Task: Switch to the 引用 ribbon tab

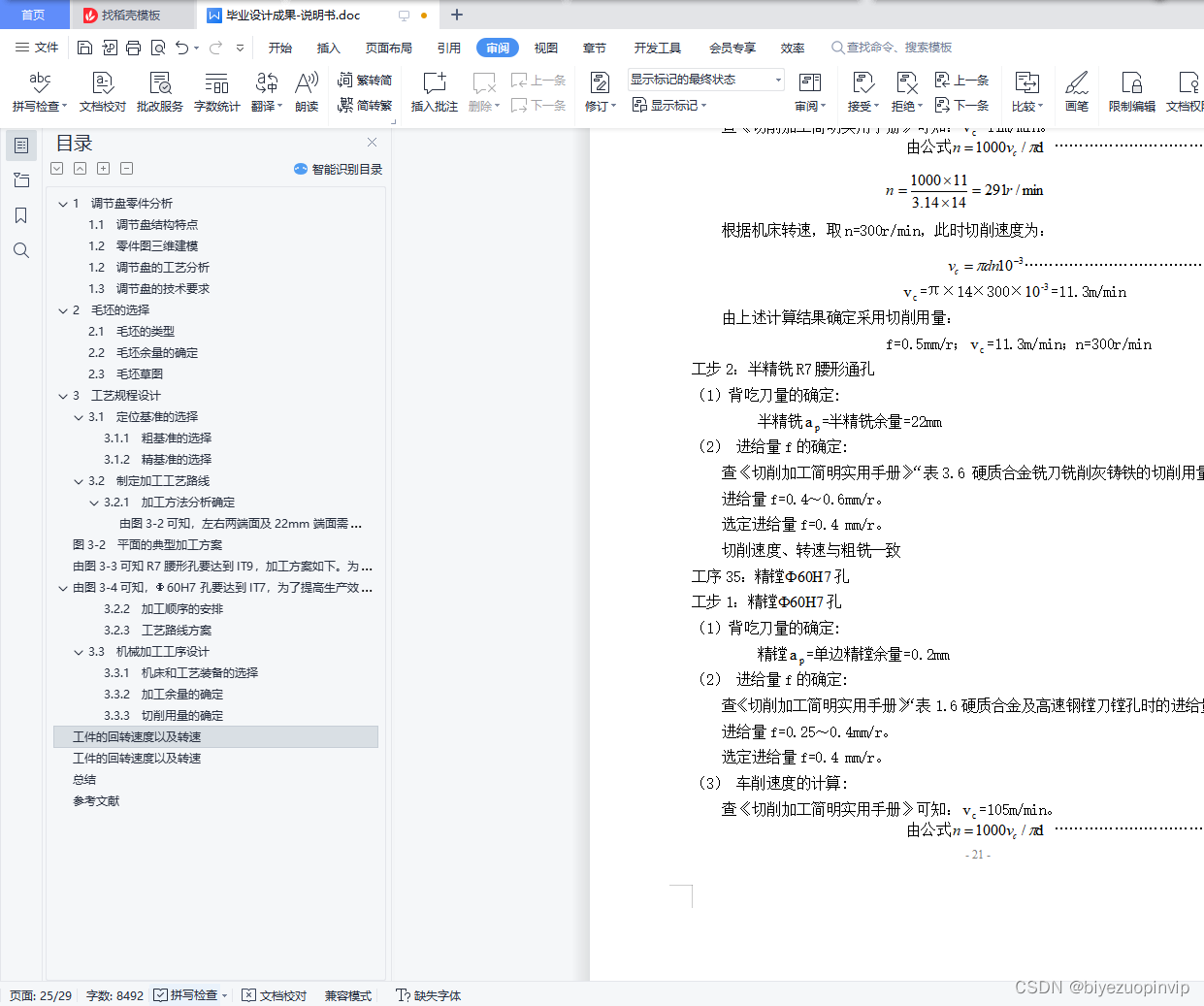Action: pyautogui.click(x=449, y=48)
